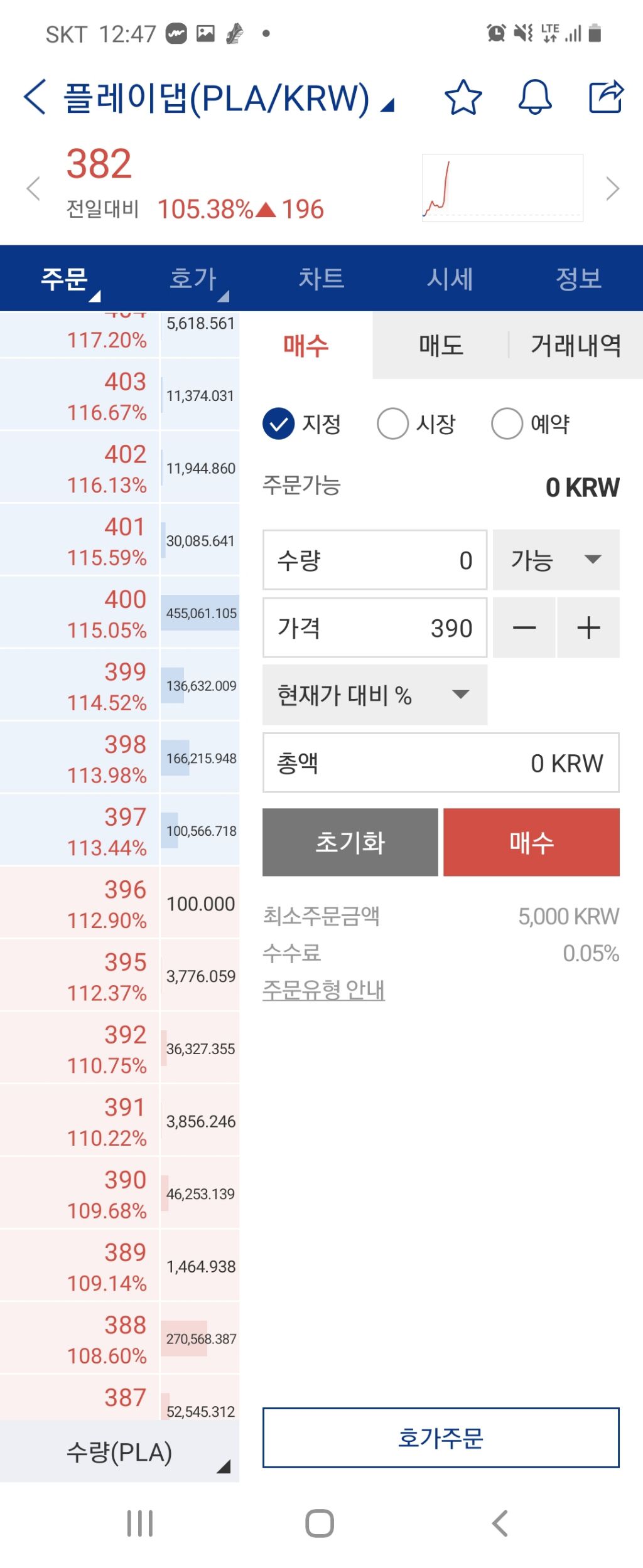Switch to the 매도 sell tab
Viewport: 643px width, 1568px height.
[x=441, y=346]
